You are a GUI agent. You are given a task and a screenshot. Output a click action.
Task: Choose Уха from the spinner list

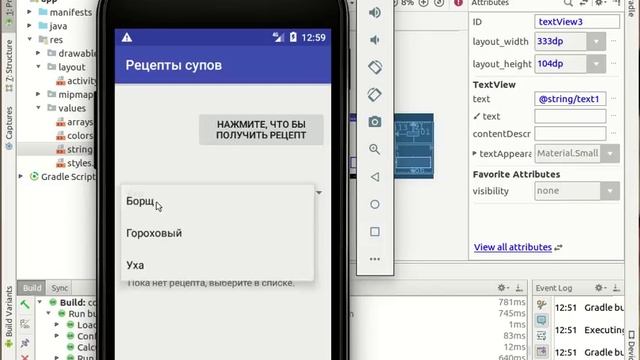click(218, 265)
